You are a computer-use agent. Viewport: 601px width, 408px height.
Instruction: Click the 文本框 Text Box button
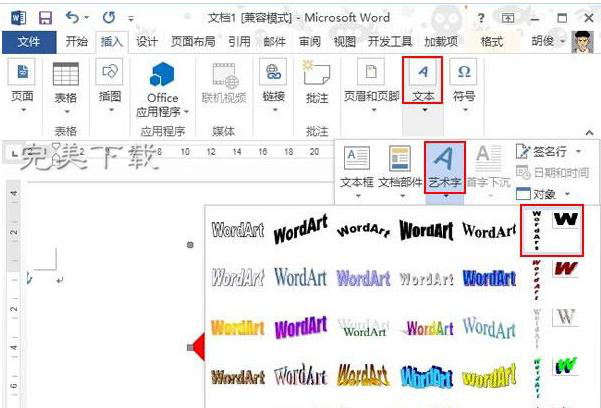[x=357, y=171]
